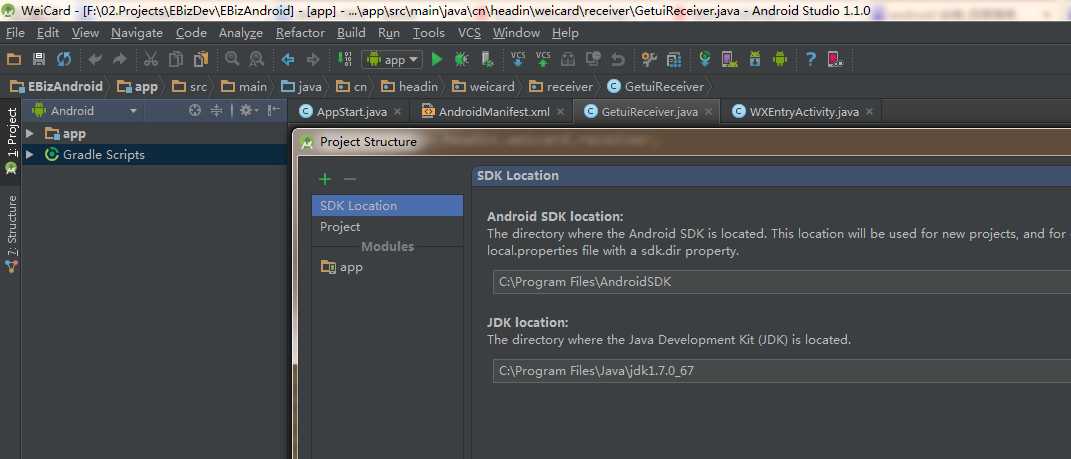Toggle the 7: Structure side tab
The image size is (1071, 459).
coord(11,234)
